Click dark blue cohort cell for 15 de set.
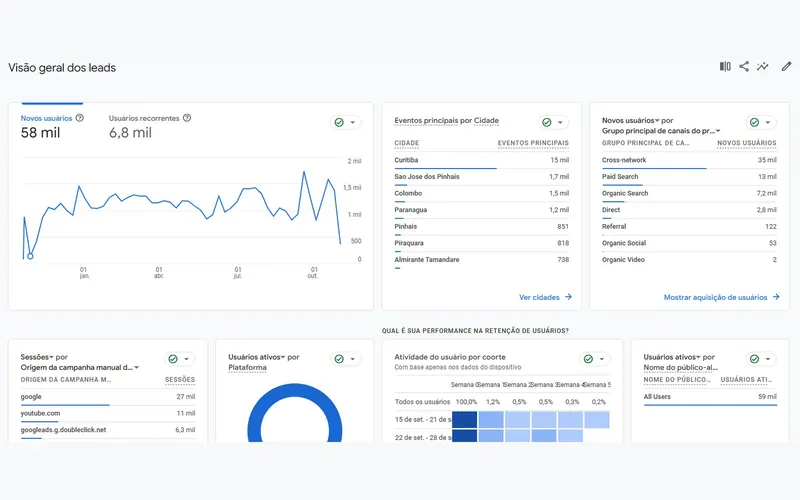Screen dimensions: 800x500 point(464,419)
